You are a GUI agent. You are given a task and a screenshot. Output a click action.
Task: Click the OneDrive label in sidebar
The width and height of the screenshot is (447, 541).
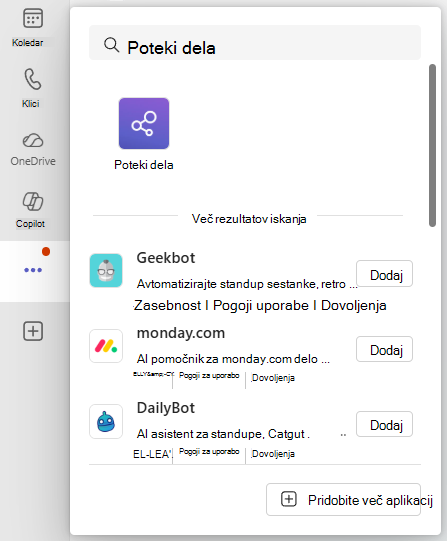coord(33,161)
